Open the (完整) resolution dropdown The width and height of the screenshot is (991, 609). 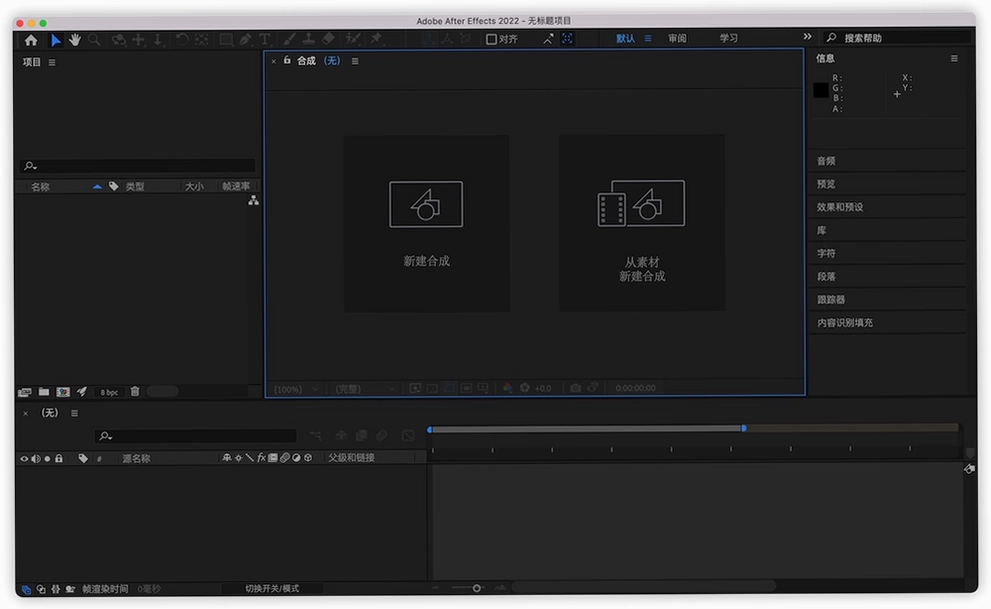click(365, 389)
